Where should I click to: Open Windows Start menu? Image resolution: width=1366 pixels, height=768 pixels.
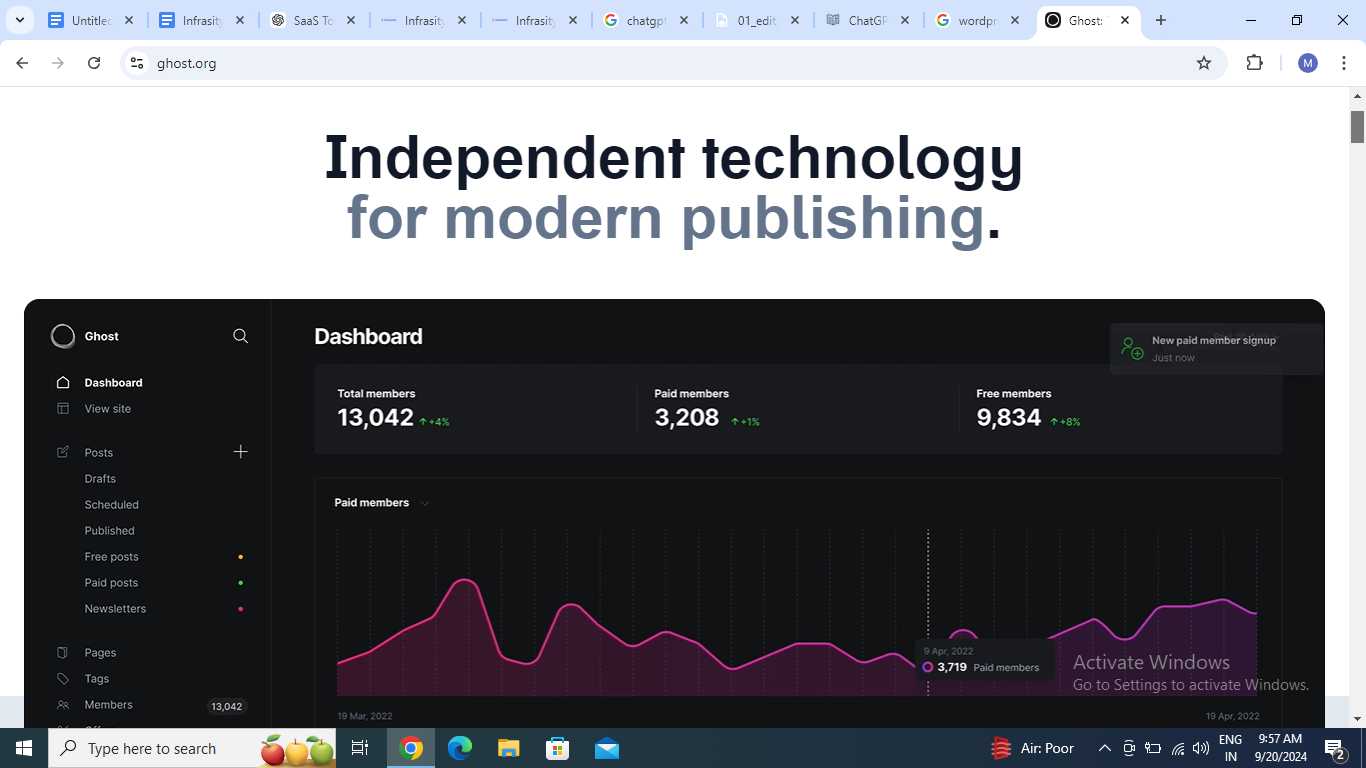[23, 748]
